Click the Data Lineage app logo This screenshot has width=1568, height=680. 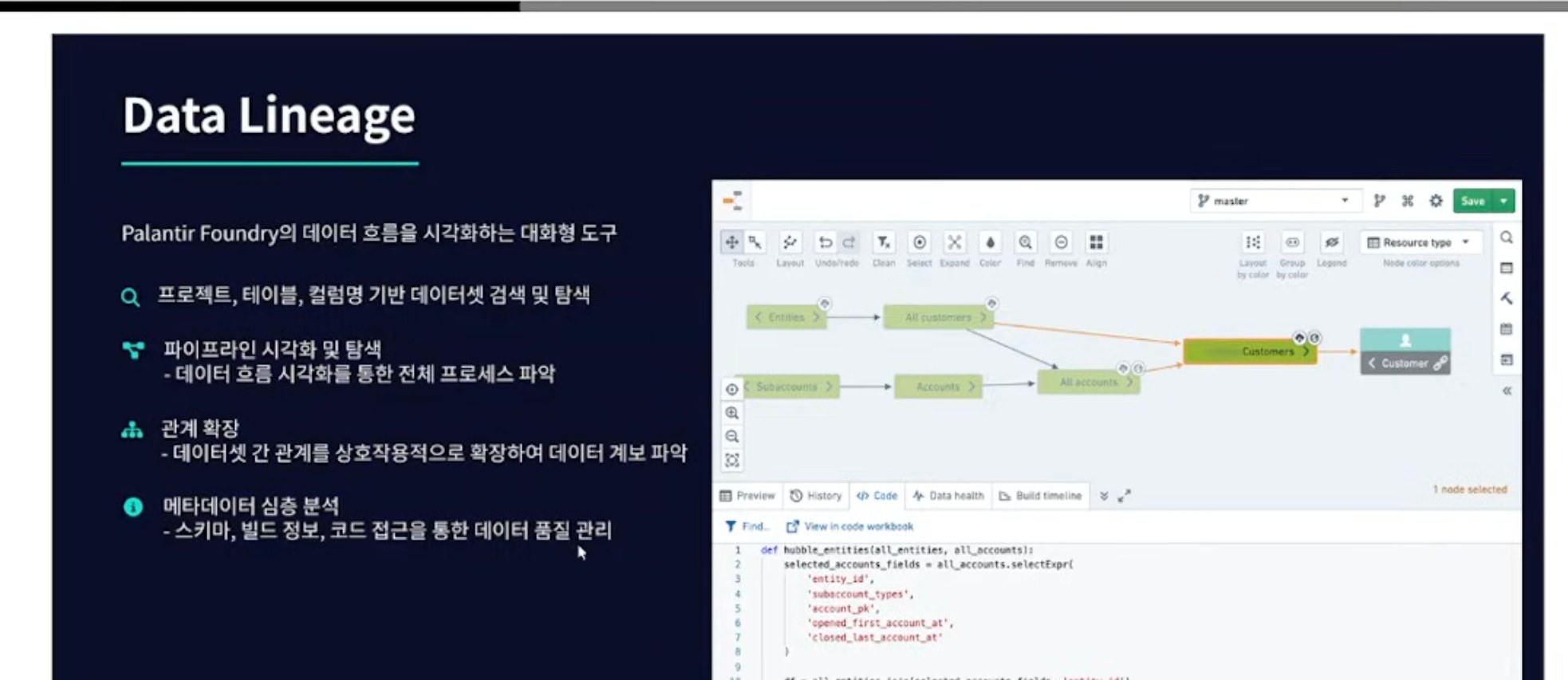pos(733,201)
